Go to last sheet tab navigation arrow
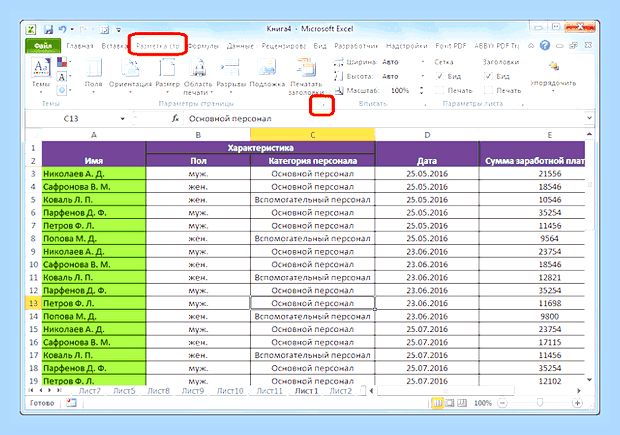Viewport: 620px width, 435px height. point(59,390)
